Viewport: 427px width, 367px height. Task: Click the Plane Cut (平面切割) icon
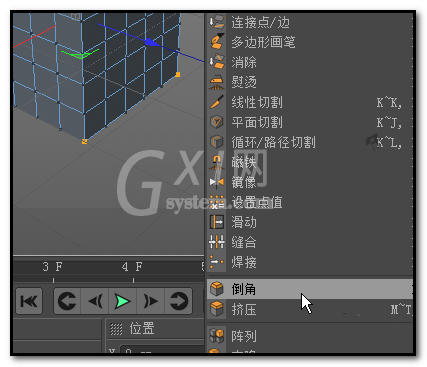pyautogui.click(x=217, y=122)
